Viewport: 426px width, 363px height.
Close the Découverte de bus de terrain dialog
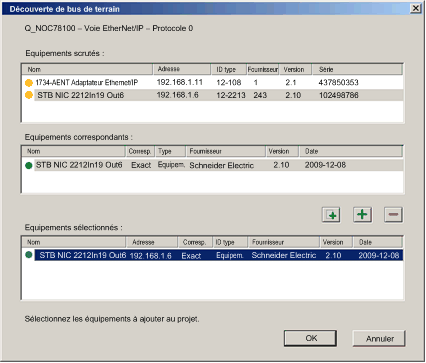[416, 8]
